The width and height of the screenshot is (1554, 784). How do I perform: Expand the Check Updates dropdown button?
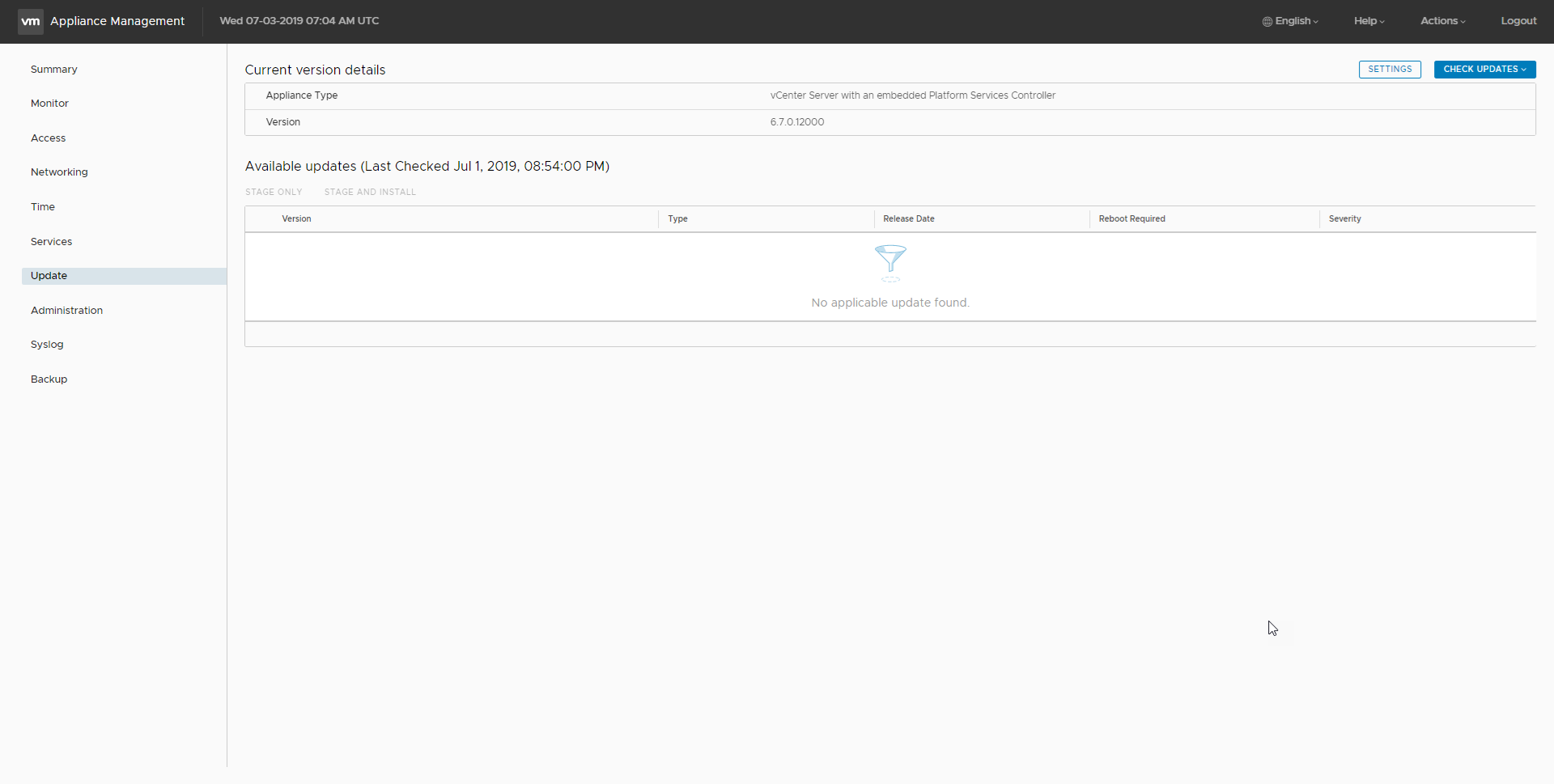click(1484, 70)
